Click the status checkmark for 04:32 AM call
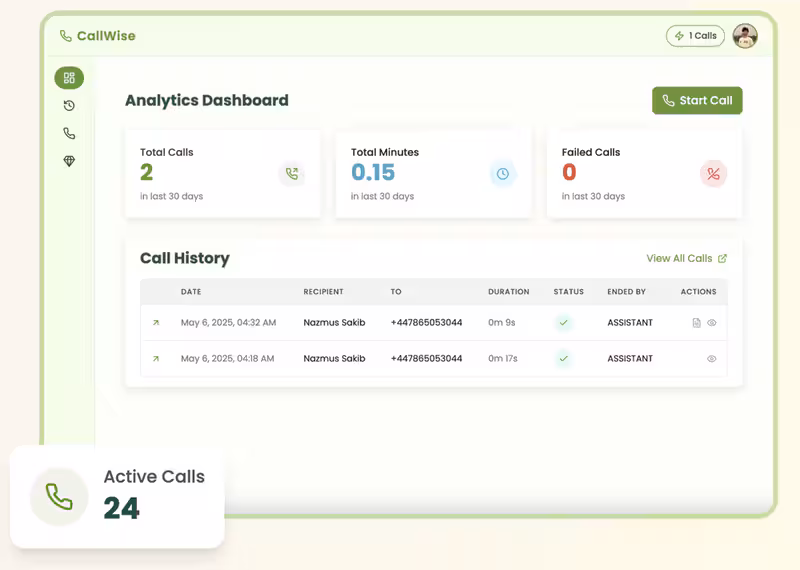 tap(564, 323)
